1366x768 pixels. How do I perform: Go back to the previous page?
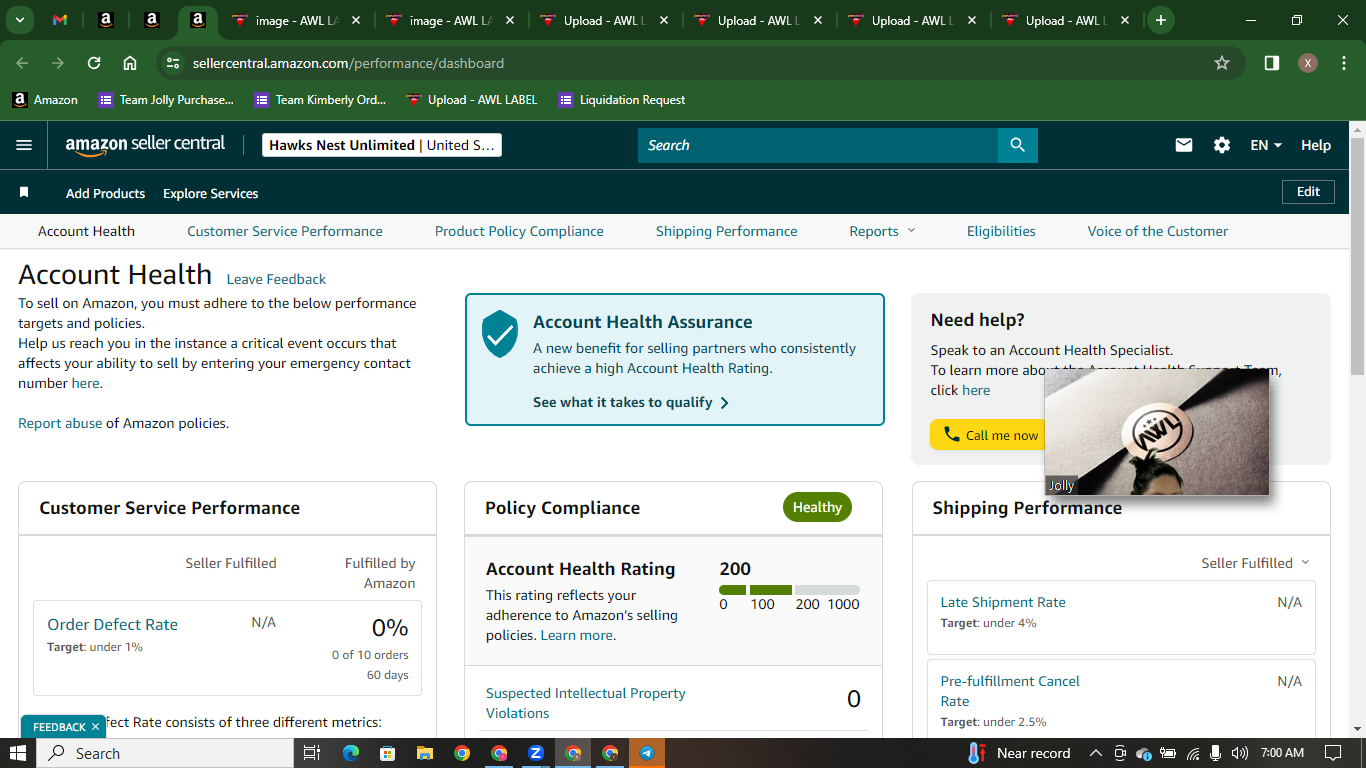22,63
